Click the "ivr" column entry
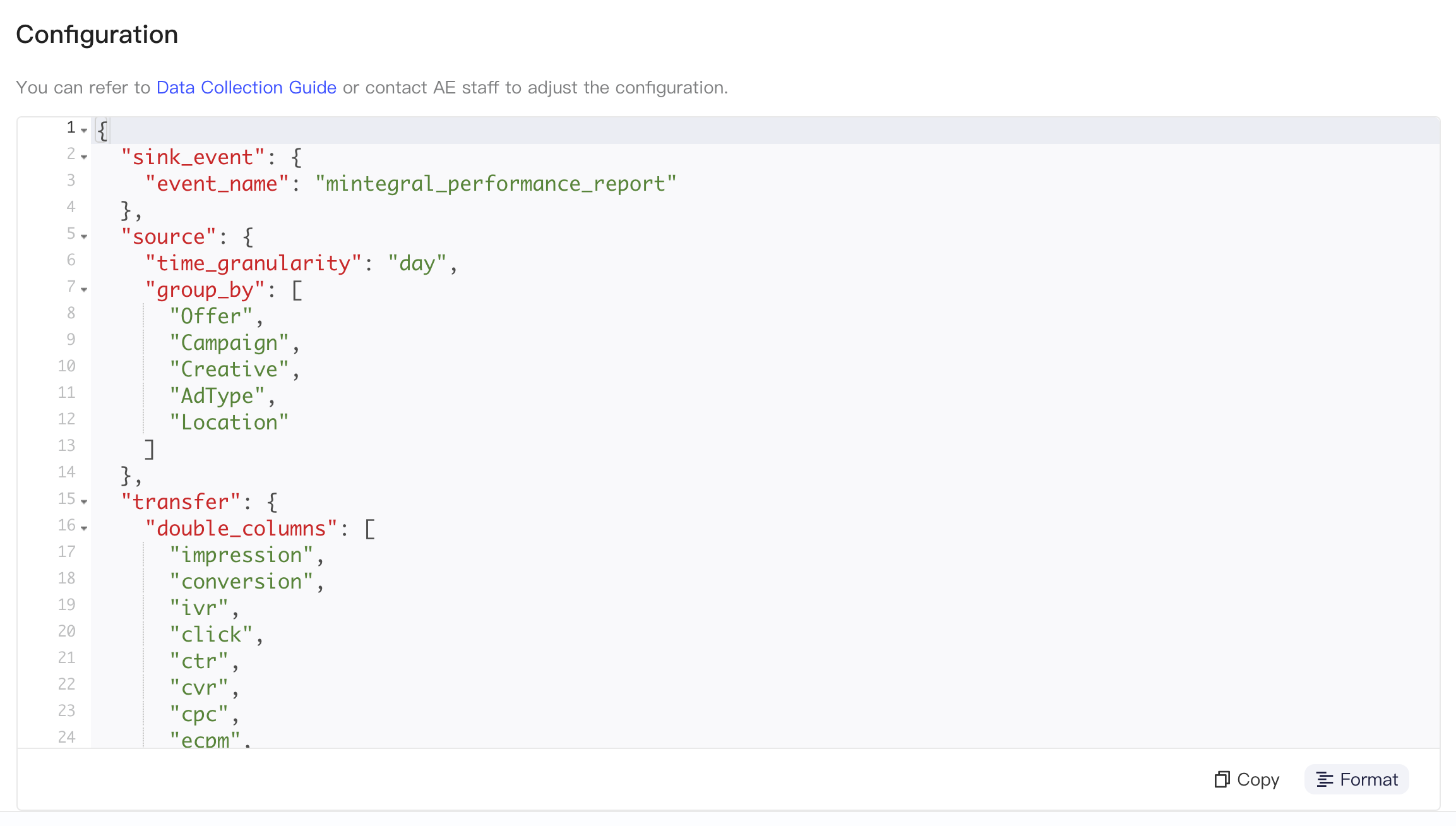Screen dimensions: 1456x826 tap(199, 608)
